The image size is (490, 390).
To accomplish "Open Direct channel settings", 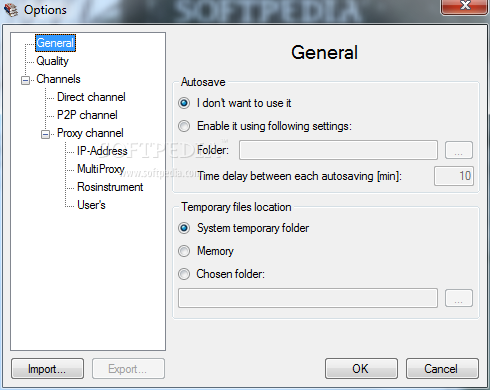I will coord(91,97).
